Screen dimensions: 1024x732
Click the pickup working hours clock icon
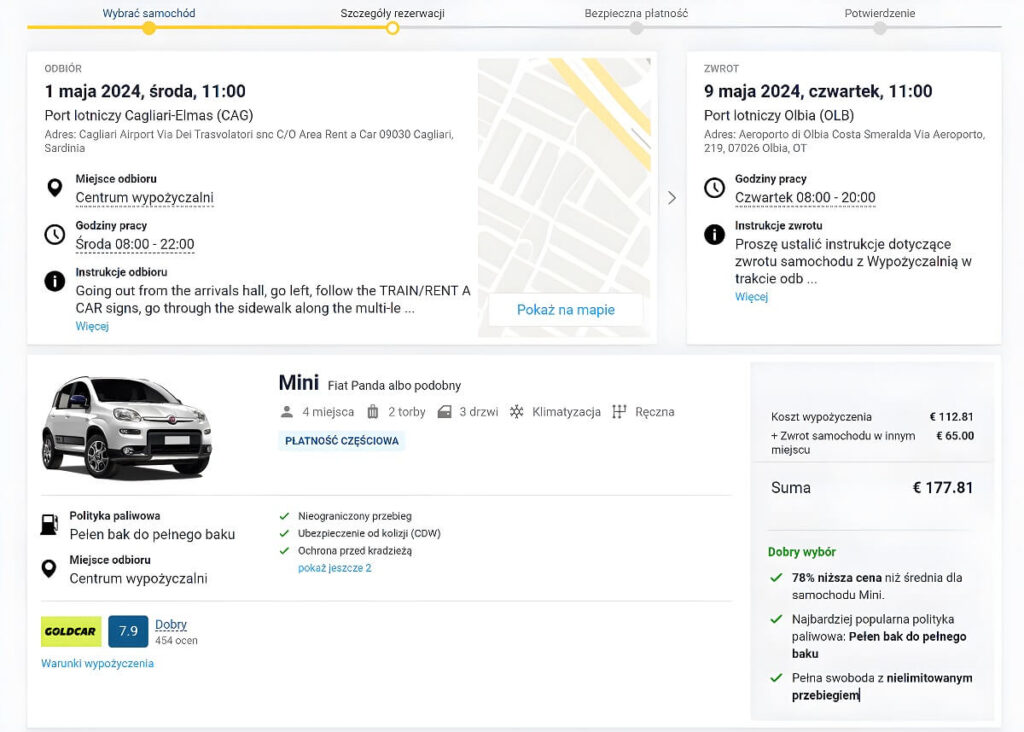click(x=54, y=235)
